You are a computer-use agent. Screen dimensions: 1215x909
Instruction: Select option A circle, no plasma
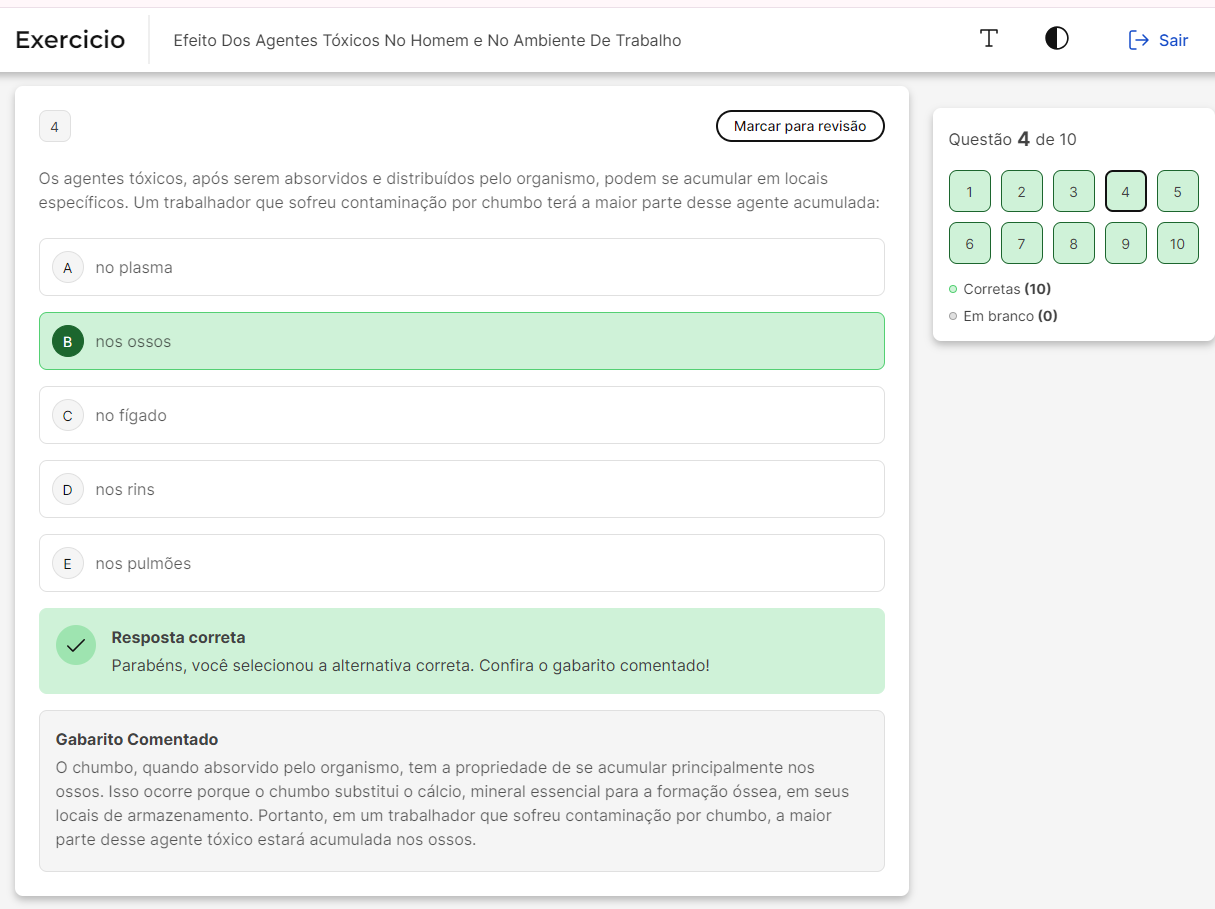click(x=68, y=268)
